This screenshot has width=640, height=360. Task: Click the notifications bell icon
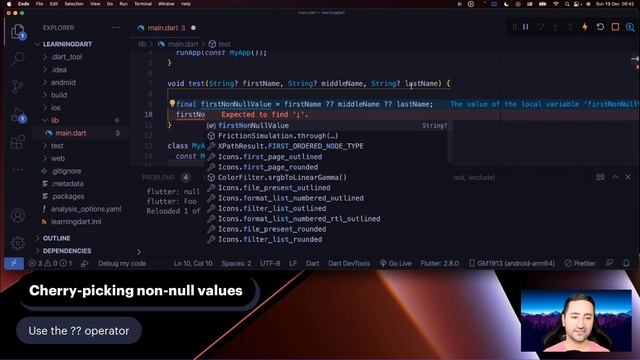pos(627,263)
